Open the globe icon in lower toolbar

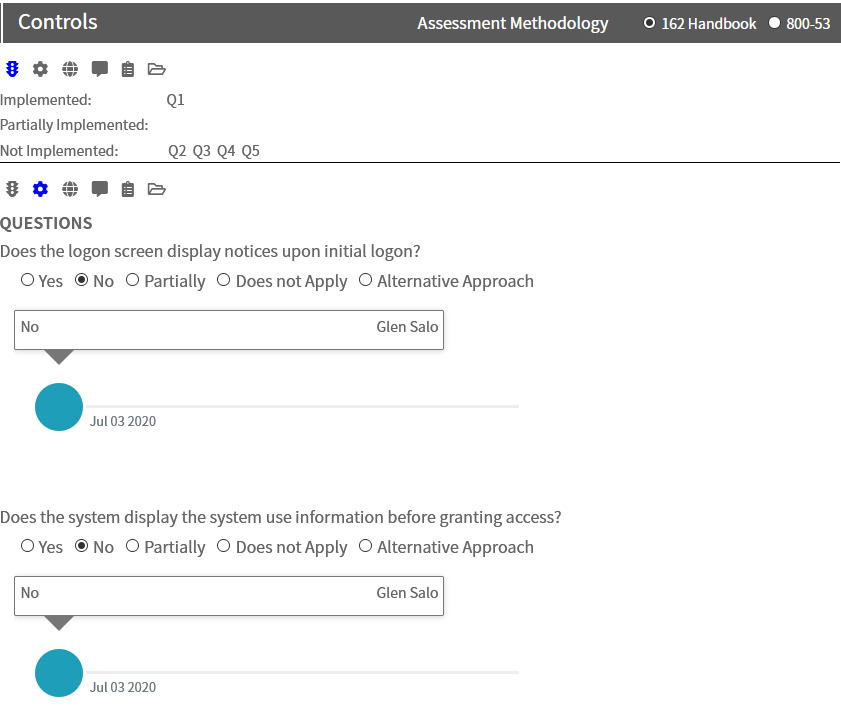70,189
